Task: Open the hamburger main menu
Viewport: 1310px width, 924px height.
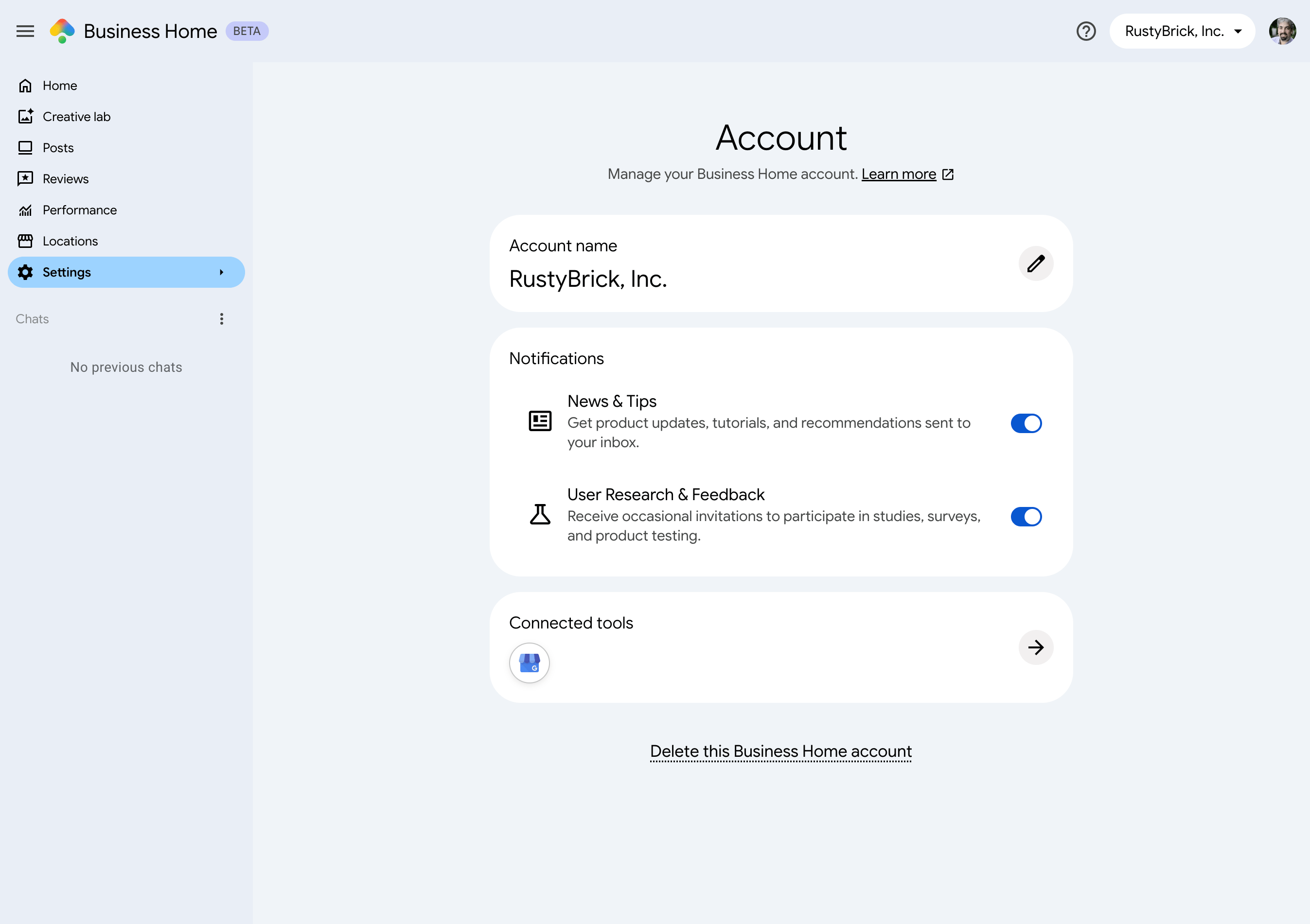Action: [25, 31]
